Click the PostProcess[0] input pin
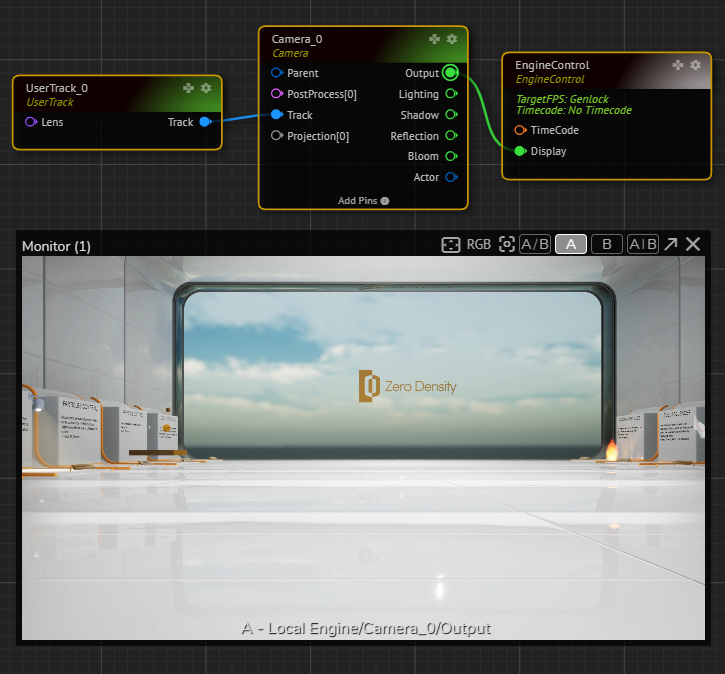 [x=277, y=94]
